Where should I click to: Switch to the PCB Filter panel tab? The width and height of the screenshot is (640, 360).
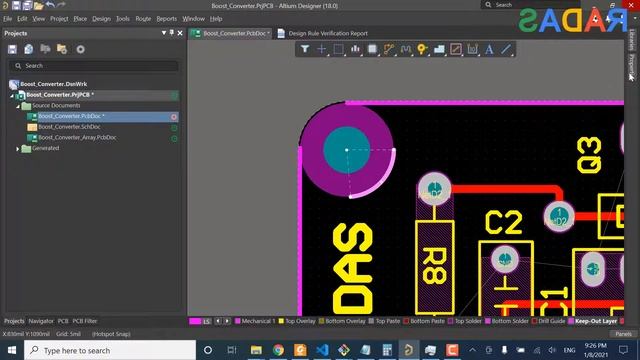(85, 321)
